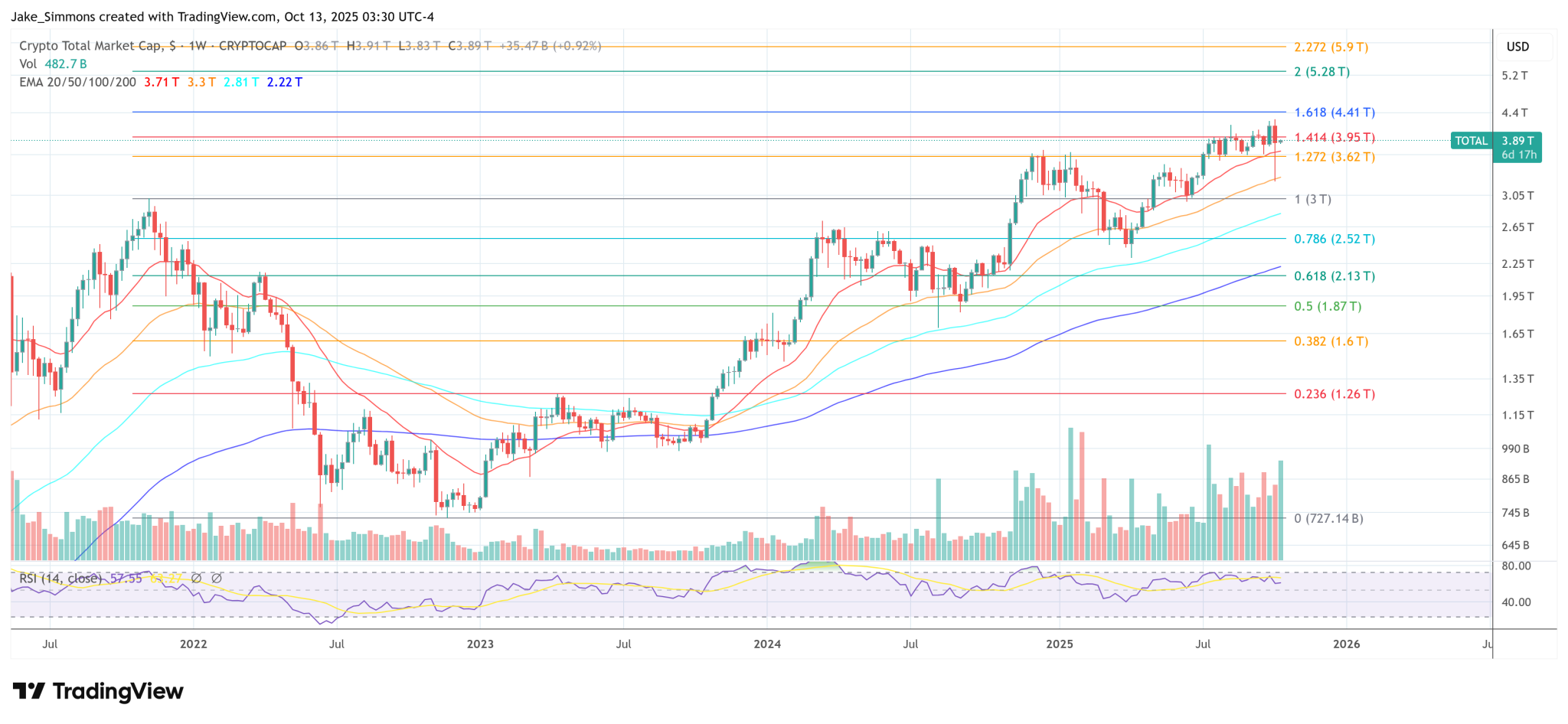Click the blue EMA 200 value 2.22 T
The width and height of the screenshot is (1568, 724).
point(284,82)
